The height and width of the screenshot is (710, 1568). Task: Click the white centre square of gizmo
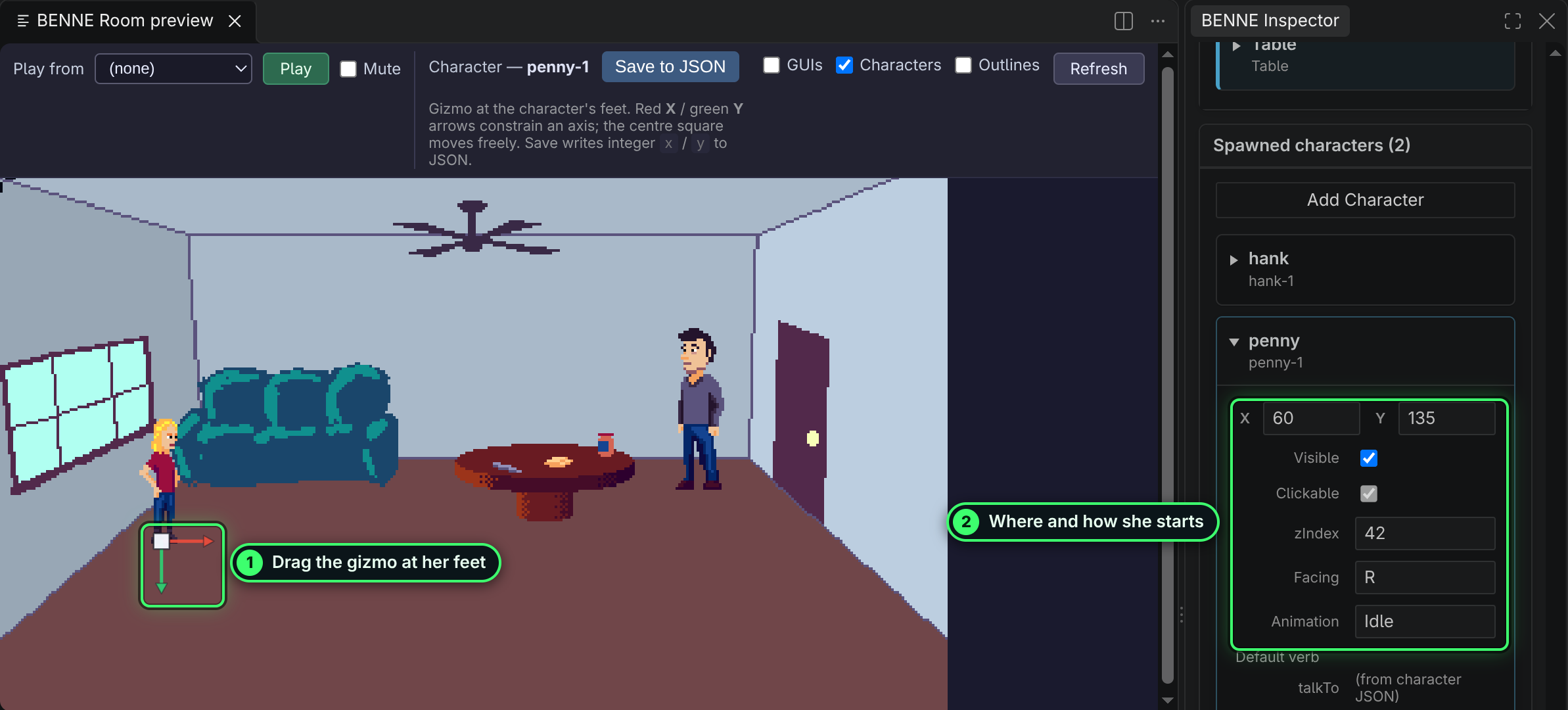161,541
